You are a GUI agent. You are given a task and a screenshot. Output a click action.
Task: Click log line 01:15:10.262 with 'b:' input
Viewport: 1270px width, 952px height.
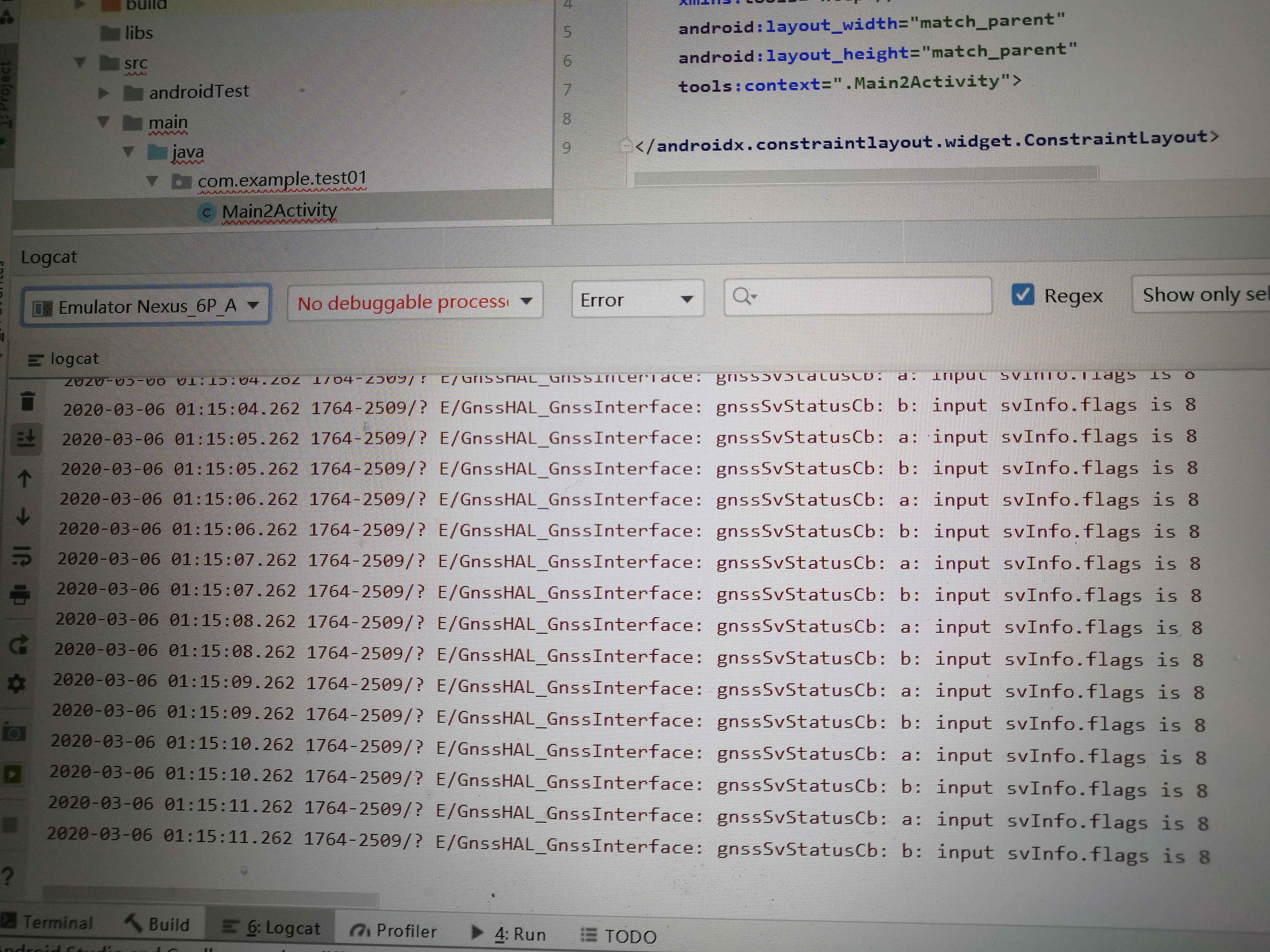(x=629, y=782)
